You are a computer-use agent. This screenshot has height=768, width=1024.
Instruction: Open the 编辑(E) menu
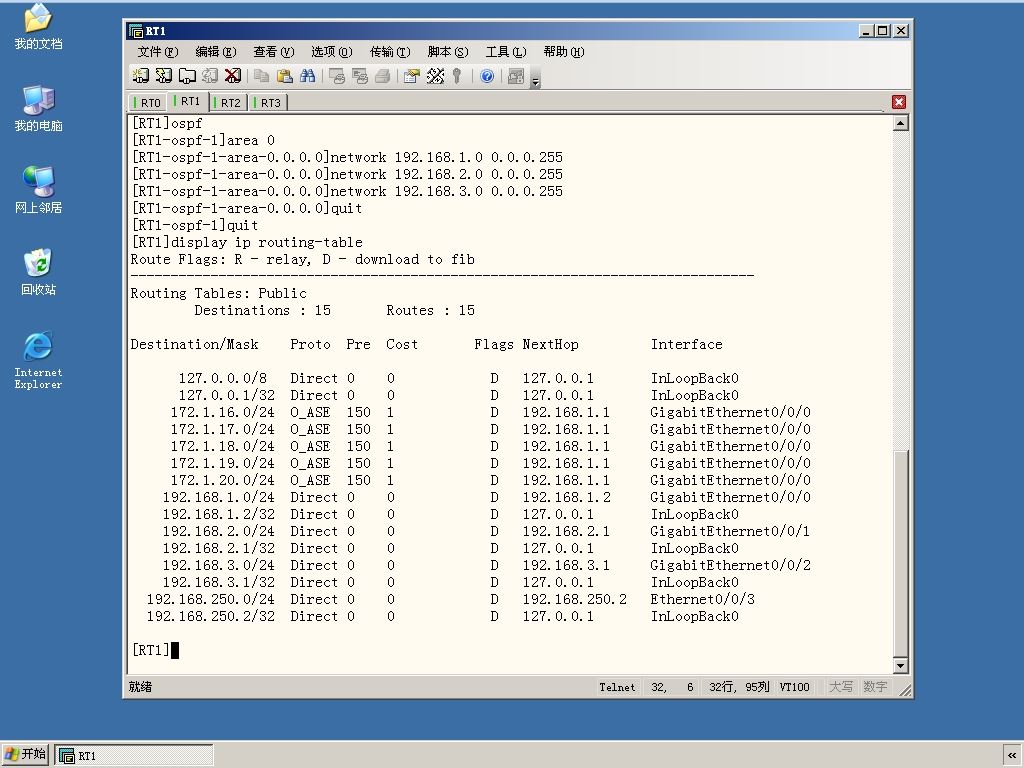coord(216,52)
